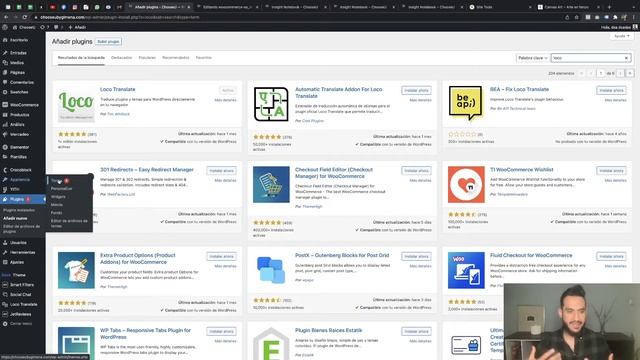The height and width of the screenshot is (360, 640).
Task: Open JetReviews in the sidebar
Action: (x=20, y=314)
